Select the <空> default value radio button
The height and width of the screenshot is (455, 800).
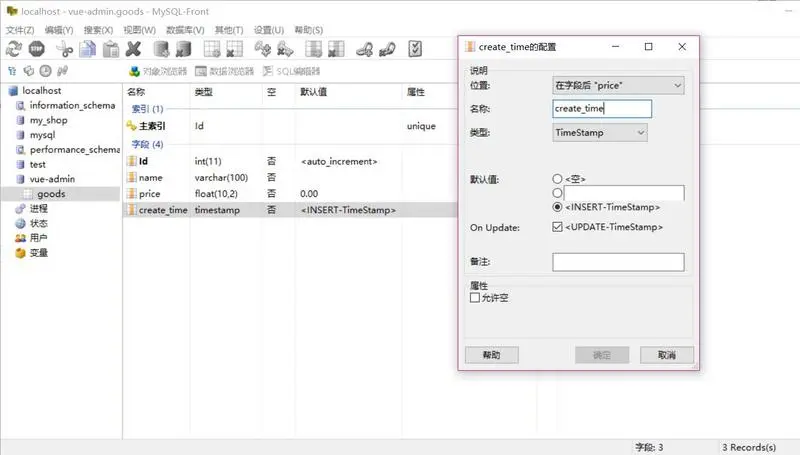[x=557, y=179]
